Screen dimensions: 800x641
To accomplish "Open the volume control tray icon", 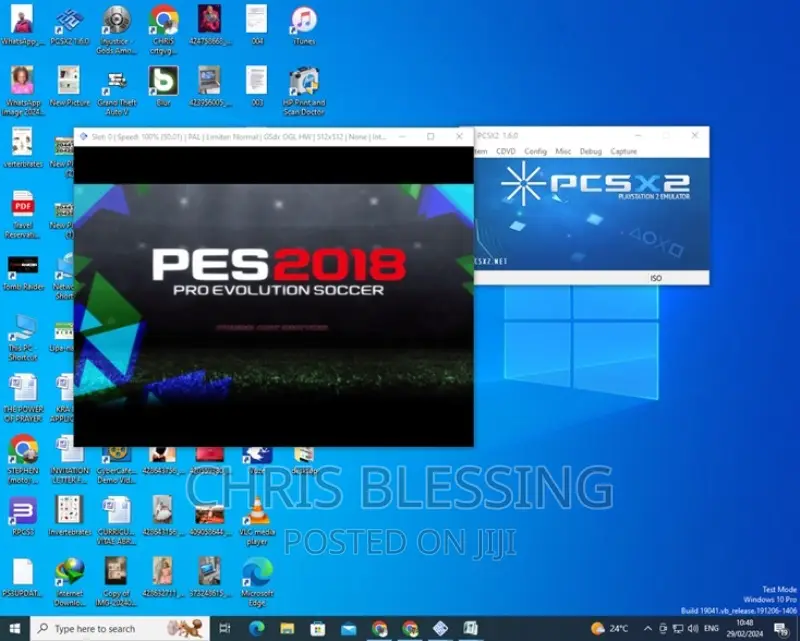I will pos(693,628).
